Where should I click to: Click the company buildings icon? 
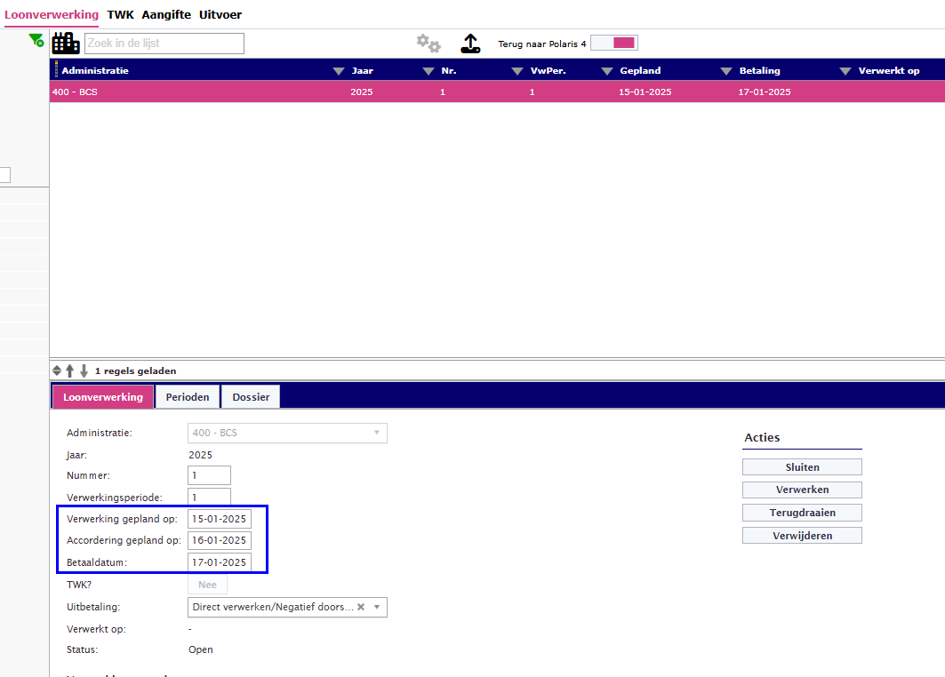65,43
